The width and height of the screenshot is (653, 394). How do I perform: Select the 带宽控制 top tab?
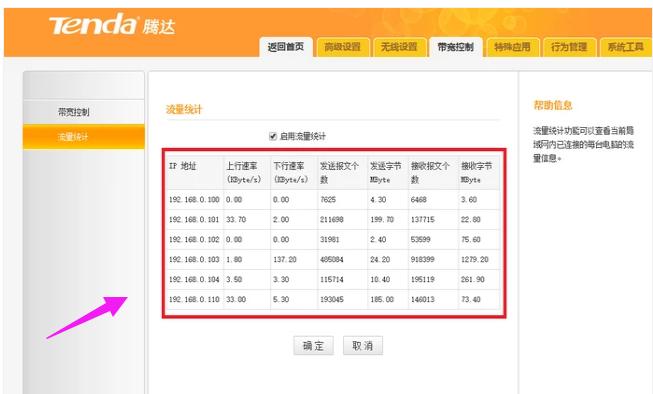coord(456,47)
